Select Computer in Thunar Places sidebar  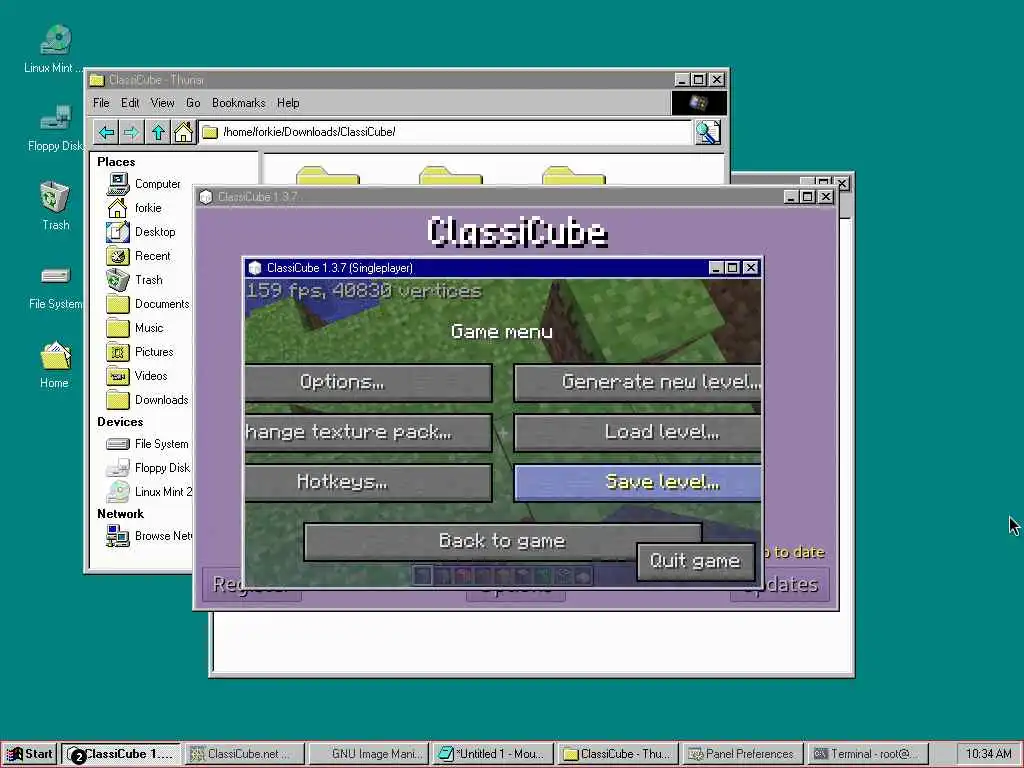click(144, 184)
